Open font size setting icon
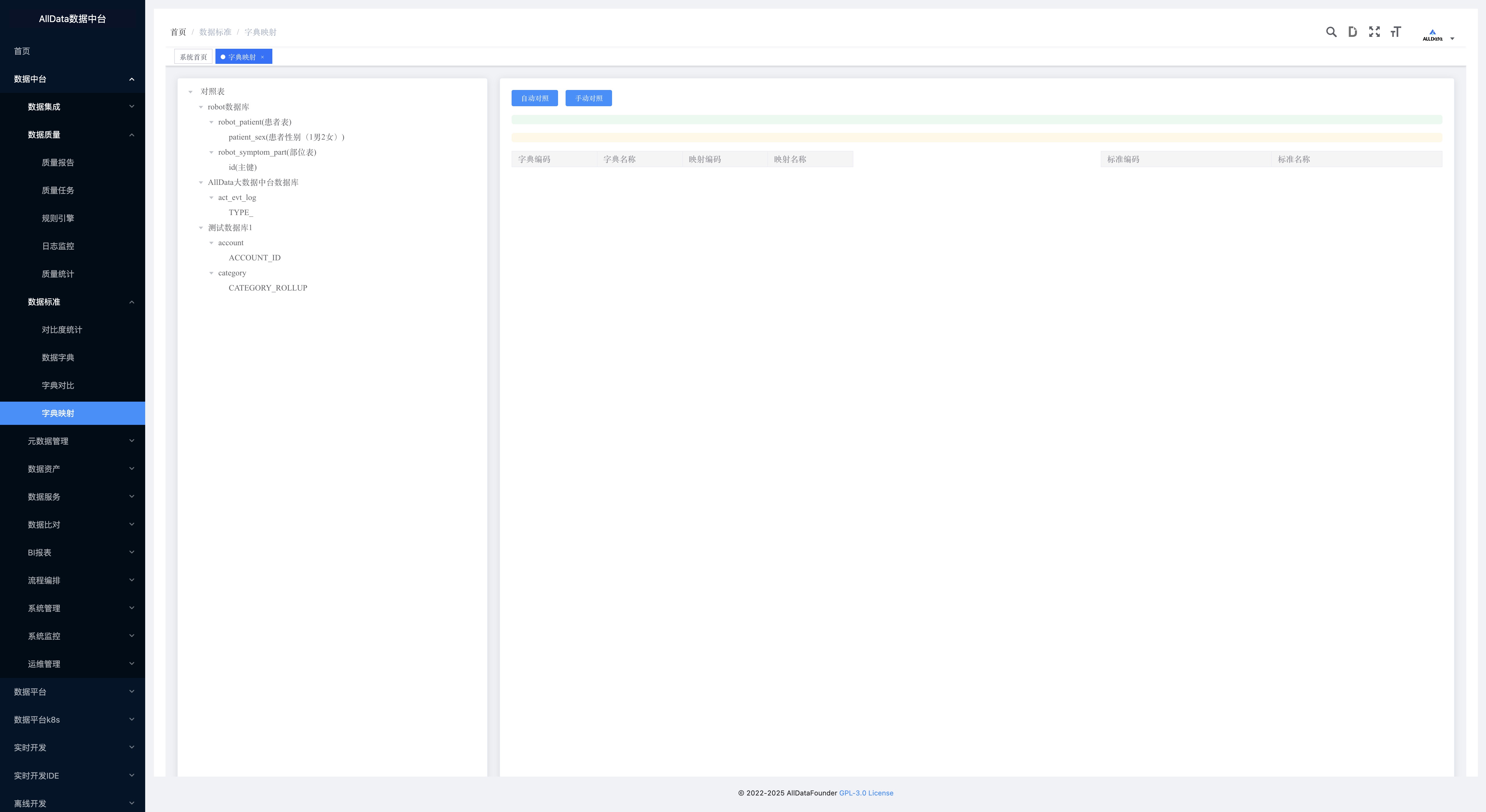Image resolution: width=1486 pixels, height=812 pixels. pyautogui.click(x=1395, y=32)
